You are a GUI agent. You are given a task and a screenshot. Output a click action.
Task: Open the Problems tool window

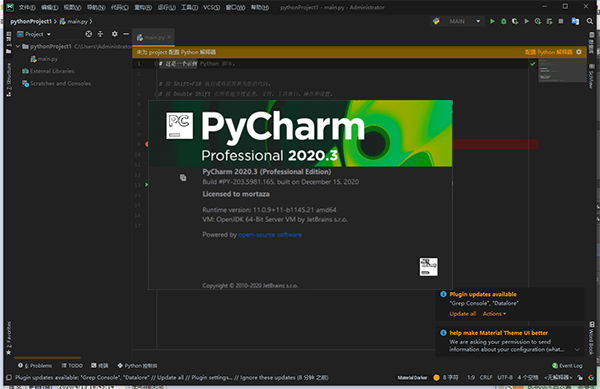click(35, 366)
